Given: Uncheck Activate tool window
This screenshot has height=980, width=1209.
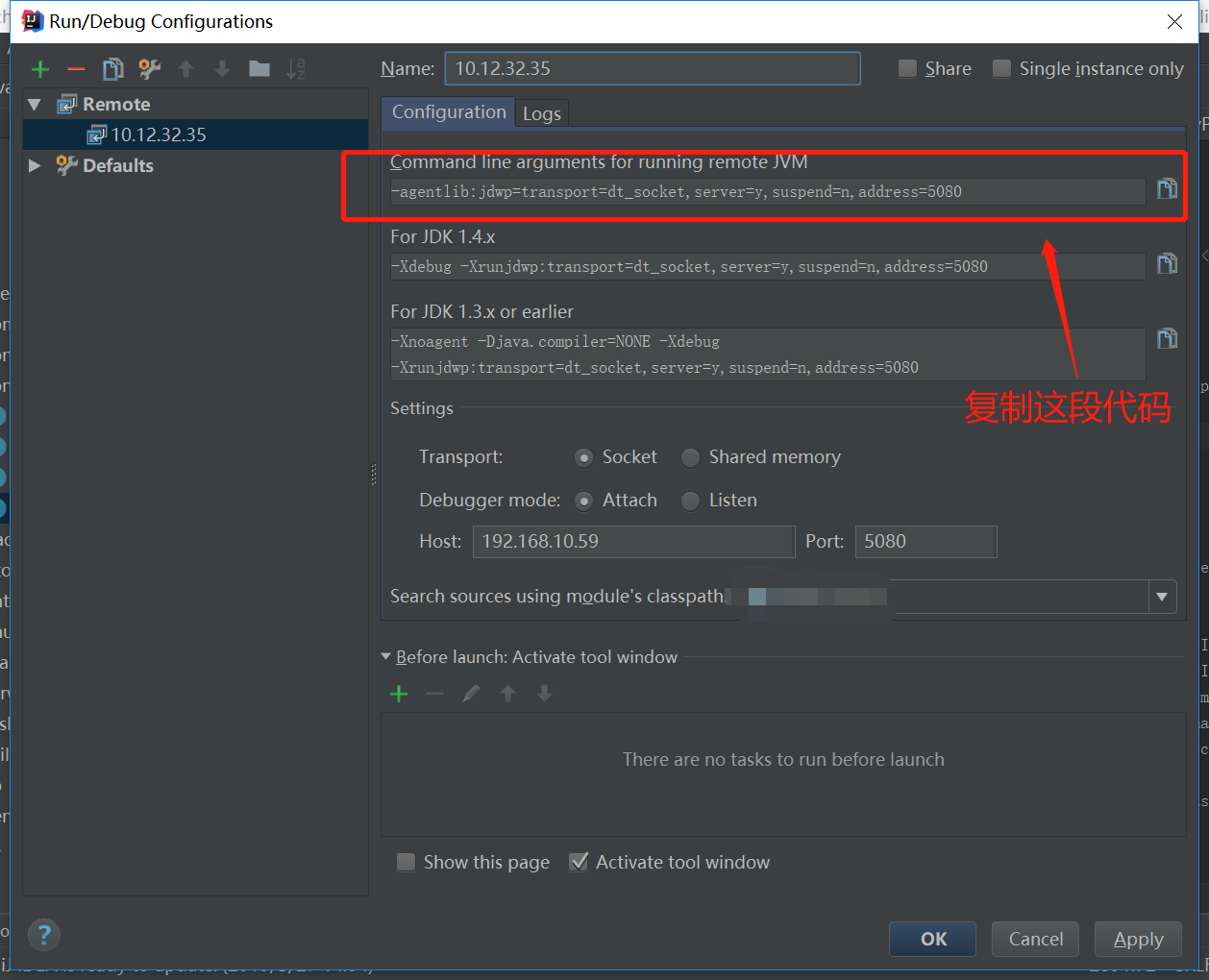Looking at the screenshot, I should pyautogui.click(x=579, y=862).
